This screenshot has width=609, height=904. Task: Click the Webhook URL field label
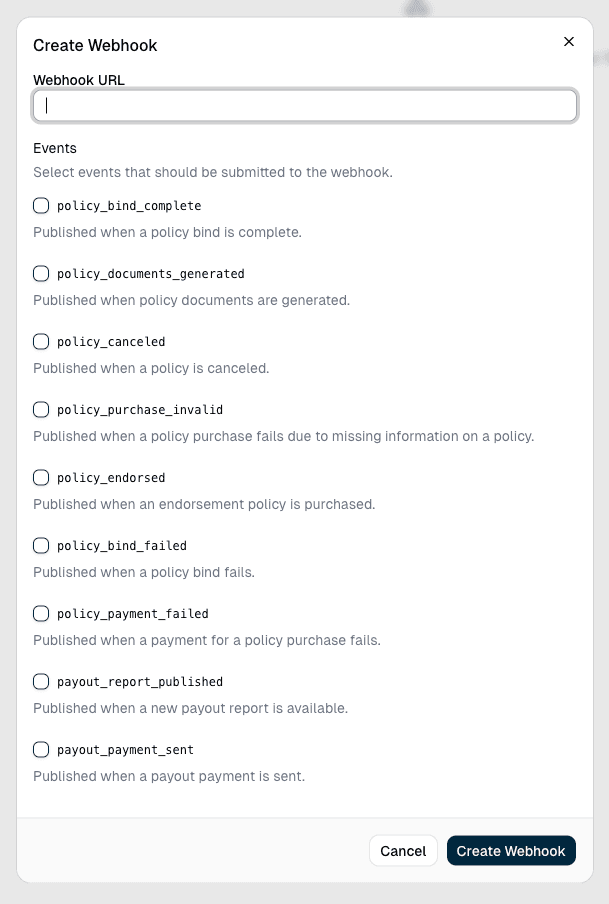point(79,80)
